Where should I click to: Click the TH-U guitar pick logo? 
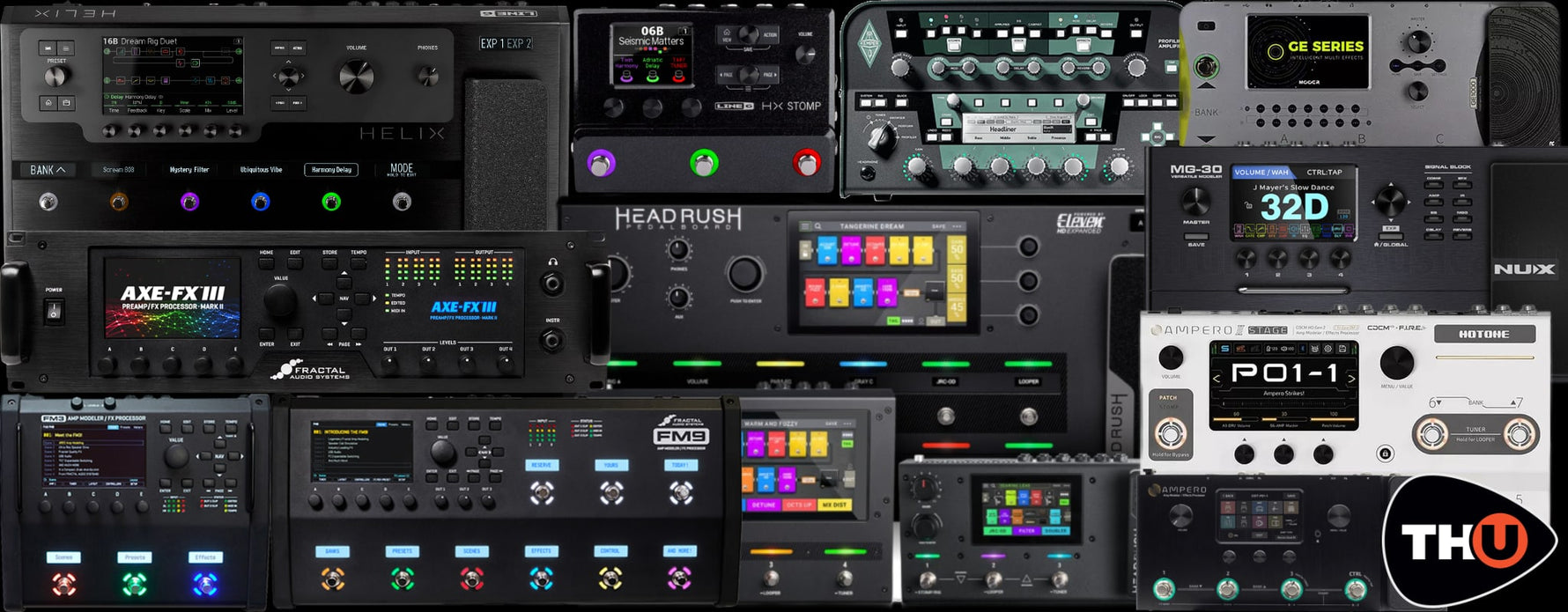[1465, 541]
